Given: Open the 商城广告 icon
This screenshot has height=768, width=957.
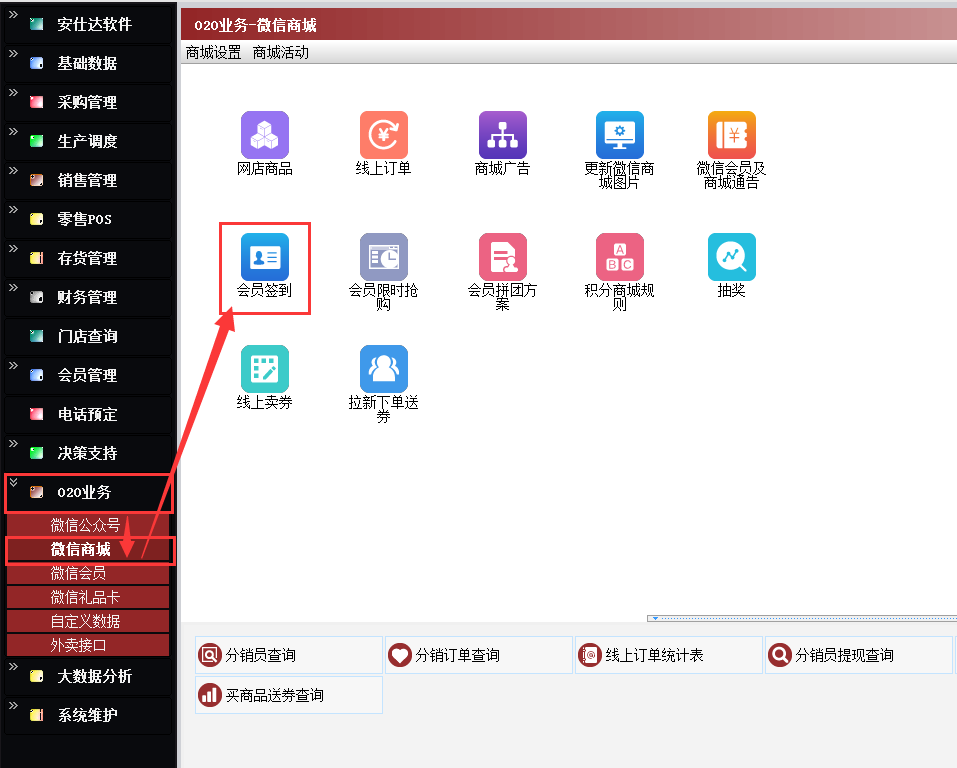Looking at the screenshot, I should pyautogui.click(x=503, y=135).
